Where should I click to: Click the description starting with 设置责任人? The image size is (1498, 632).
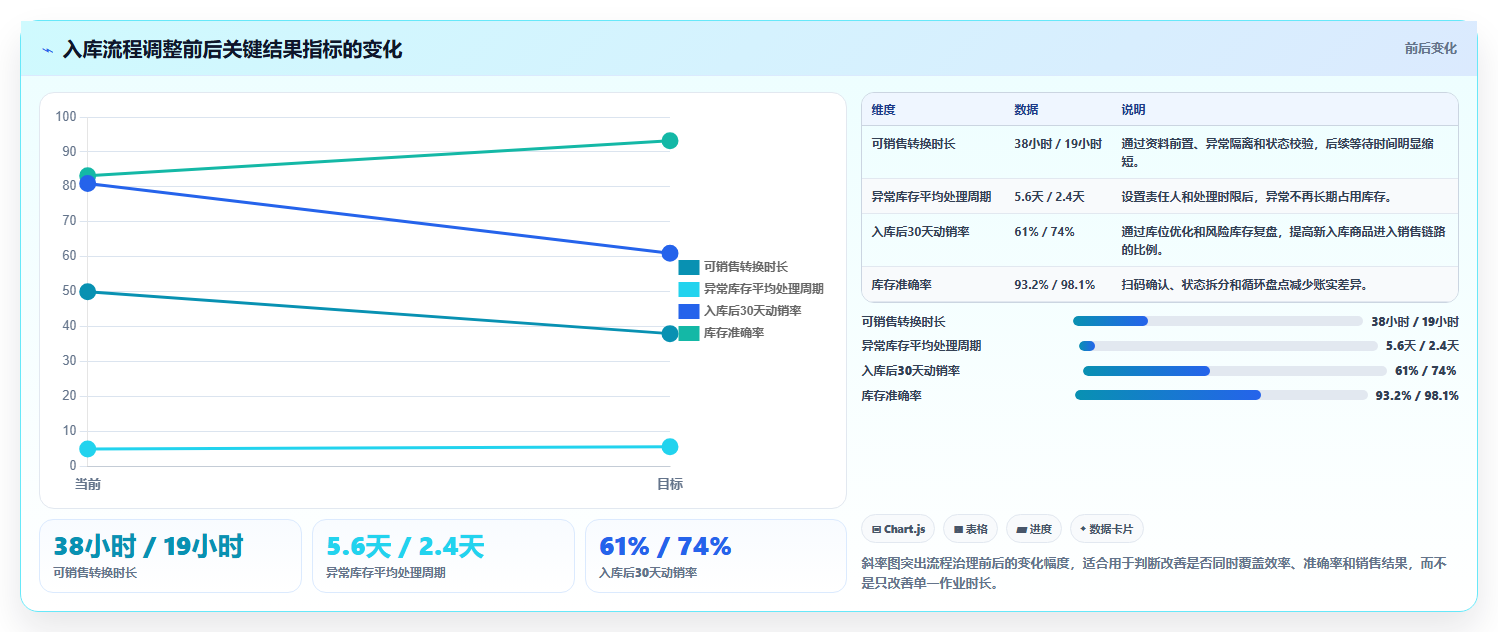pos(1256,197)
